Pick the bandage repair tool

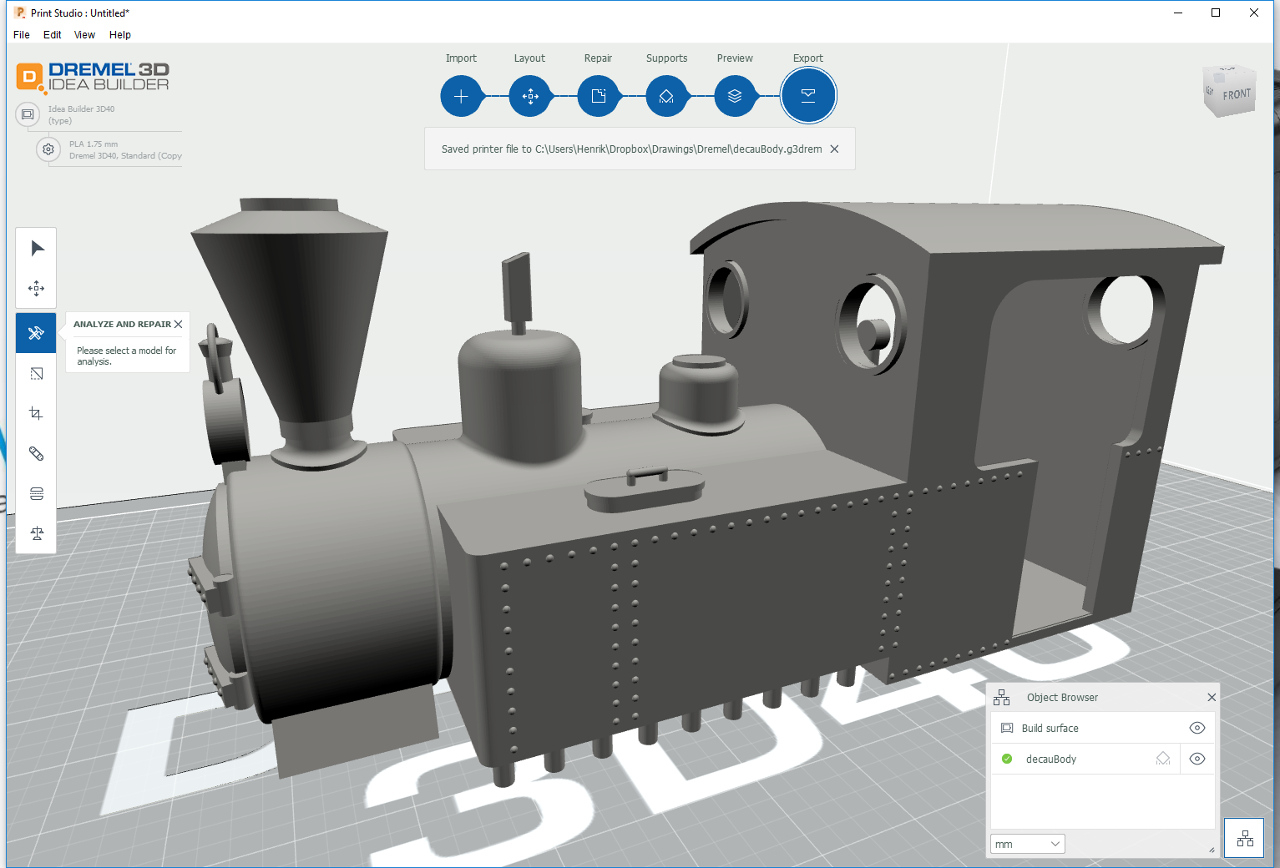click(x=37, y=454)
